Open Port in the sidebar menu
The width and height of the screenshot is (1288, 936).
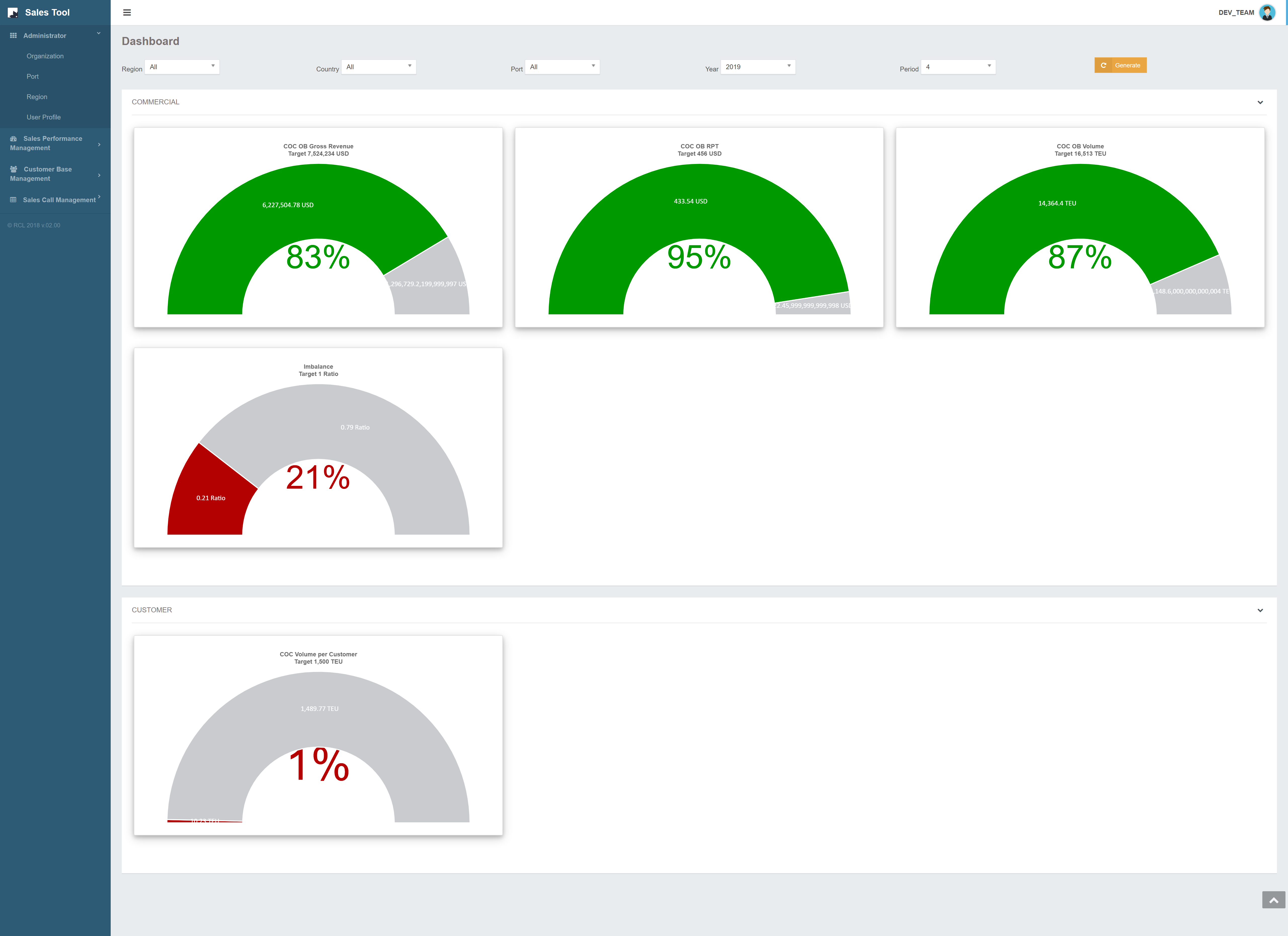tap(32, 77)
